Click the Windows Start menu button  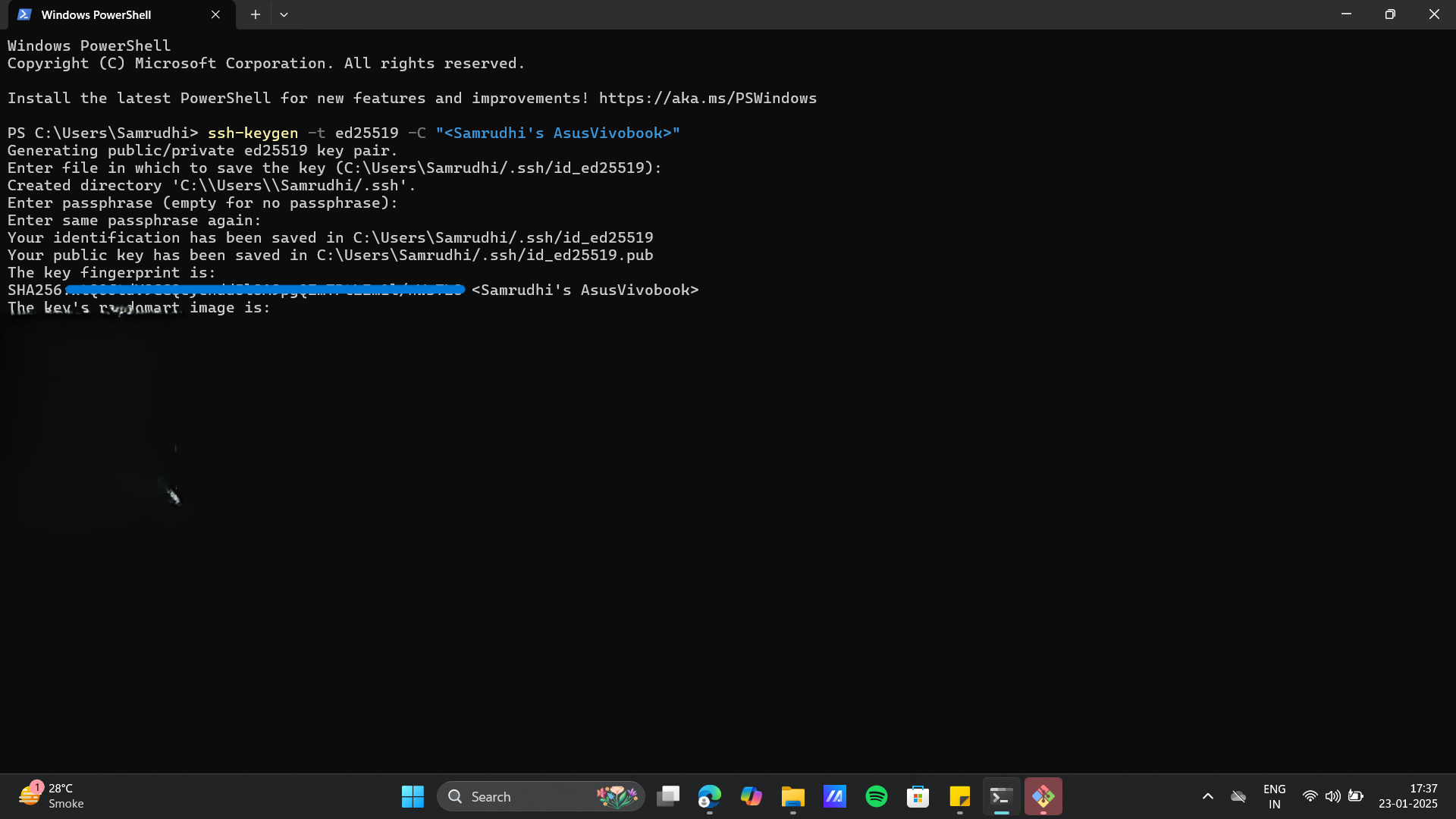413,796
